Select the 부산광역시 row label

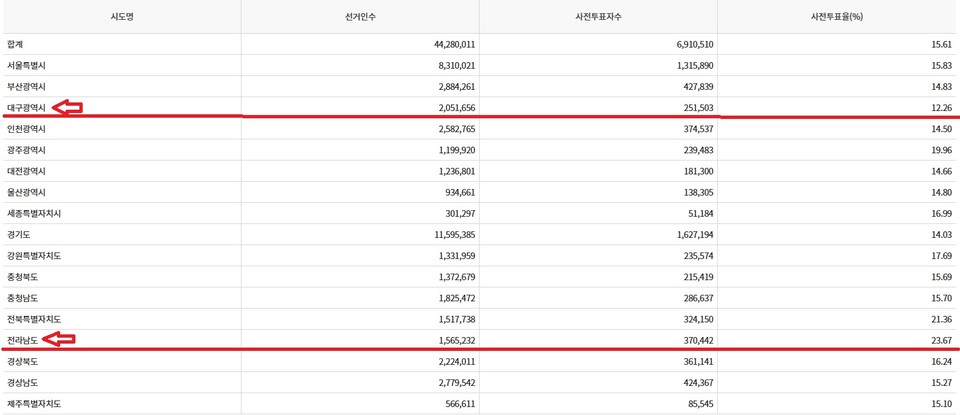[x=26, y=87]
